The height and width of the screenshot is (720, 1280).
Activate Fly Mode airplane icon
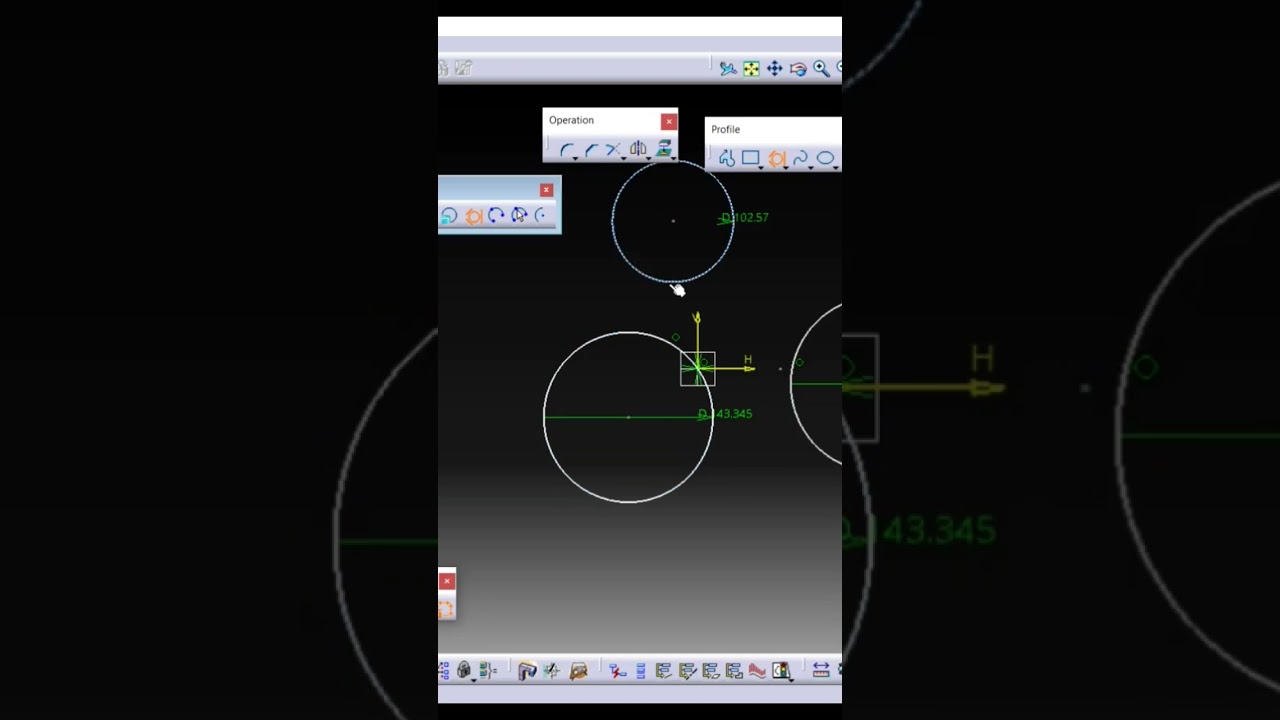click(728, 68)
